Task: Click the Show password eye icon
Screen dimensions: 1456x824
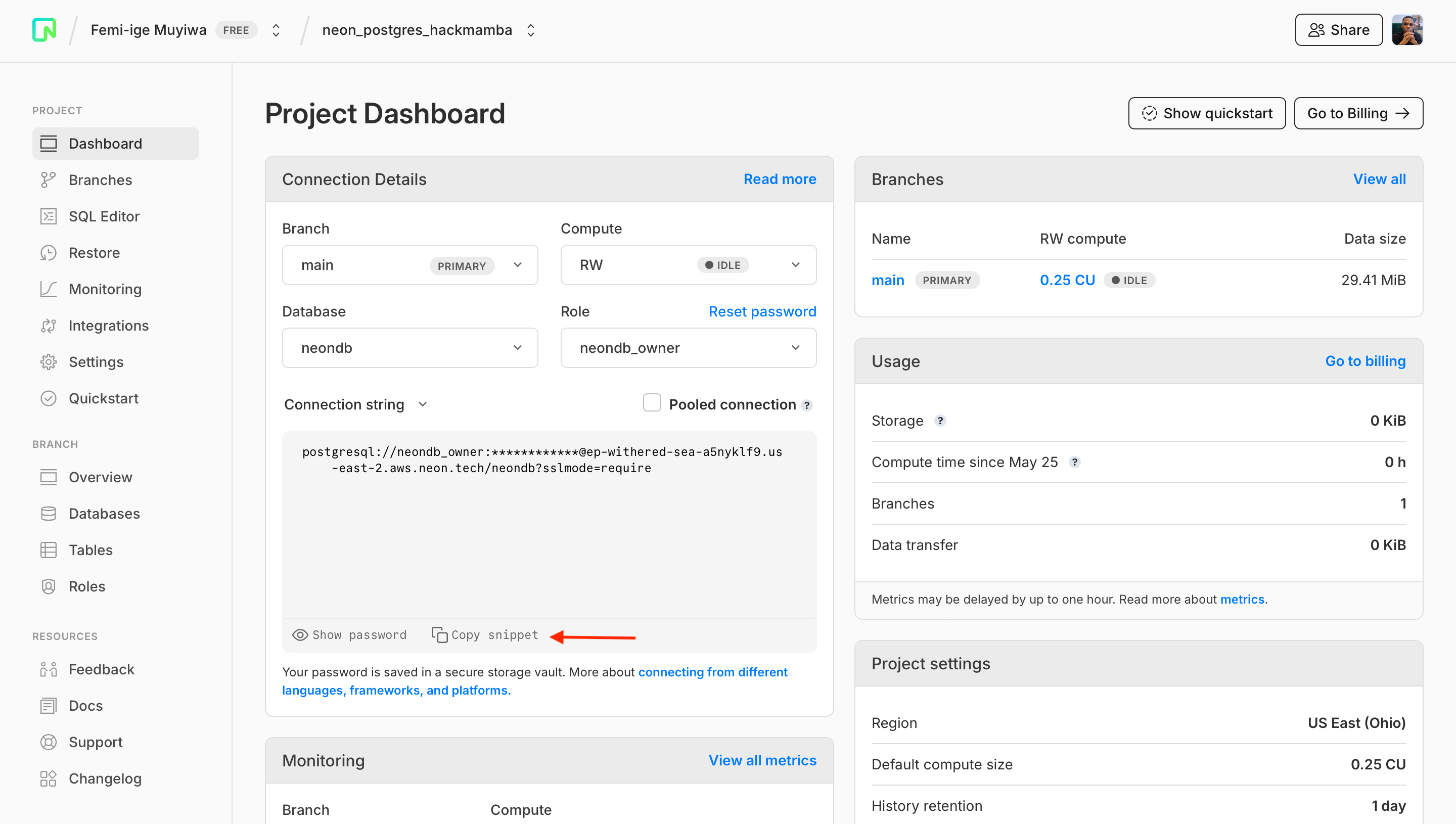Action: click(300, 635)
